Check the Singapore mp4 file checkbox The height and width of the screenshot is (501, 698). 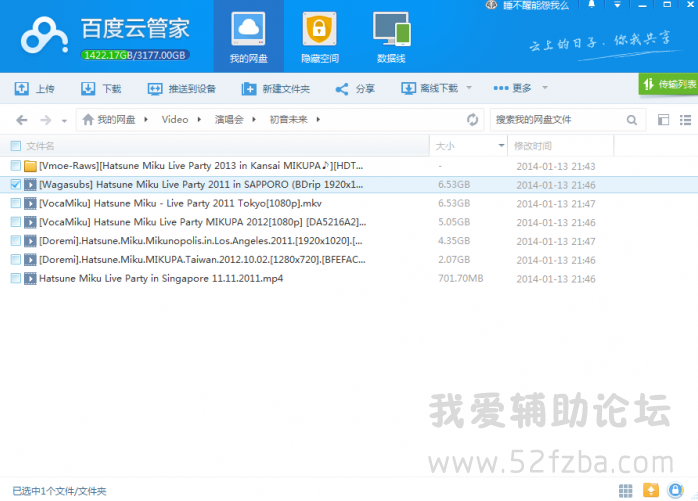(16, 278)
